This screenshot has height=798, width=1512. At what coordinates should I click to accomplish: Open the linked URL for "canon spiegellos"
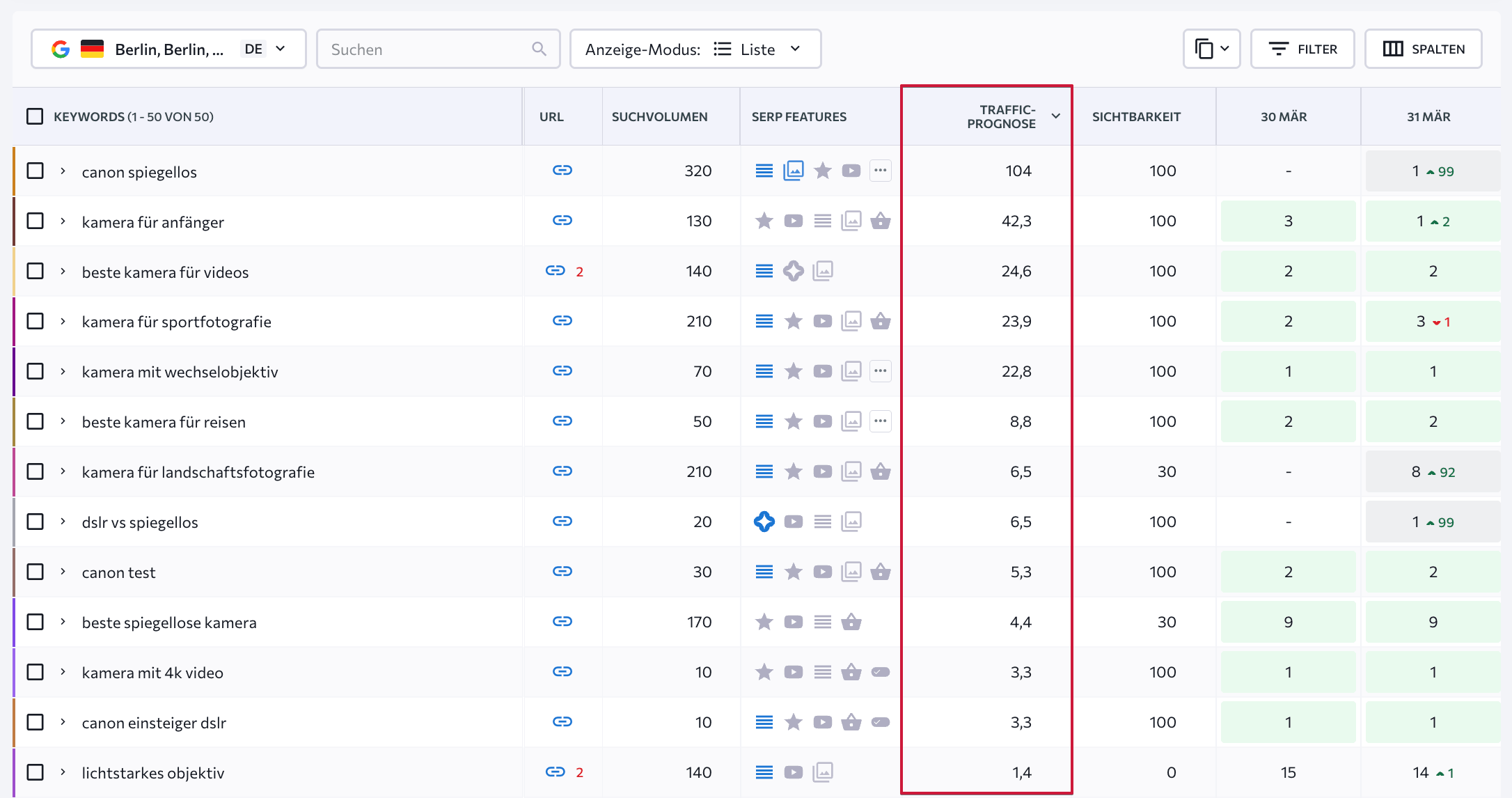[563, 170]
